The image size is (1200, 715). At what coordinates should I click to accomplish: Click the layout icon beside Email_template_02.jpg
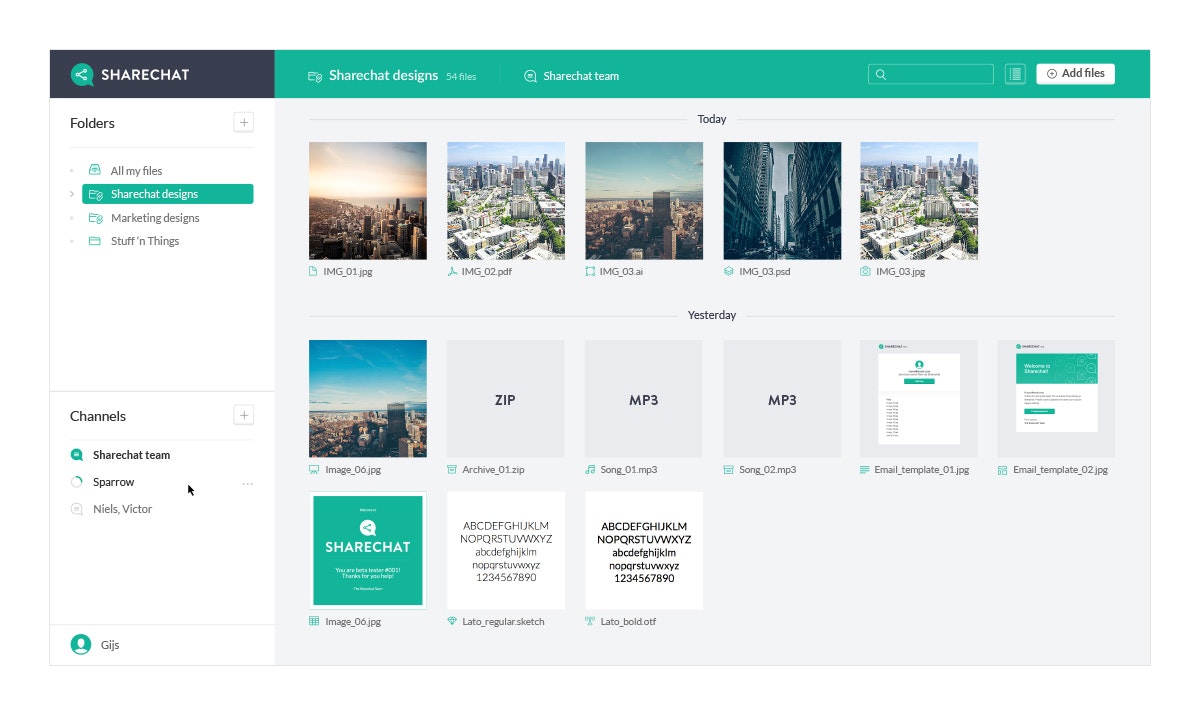pyautogui.click(x=1003, y=469)
